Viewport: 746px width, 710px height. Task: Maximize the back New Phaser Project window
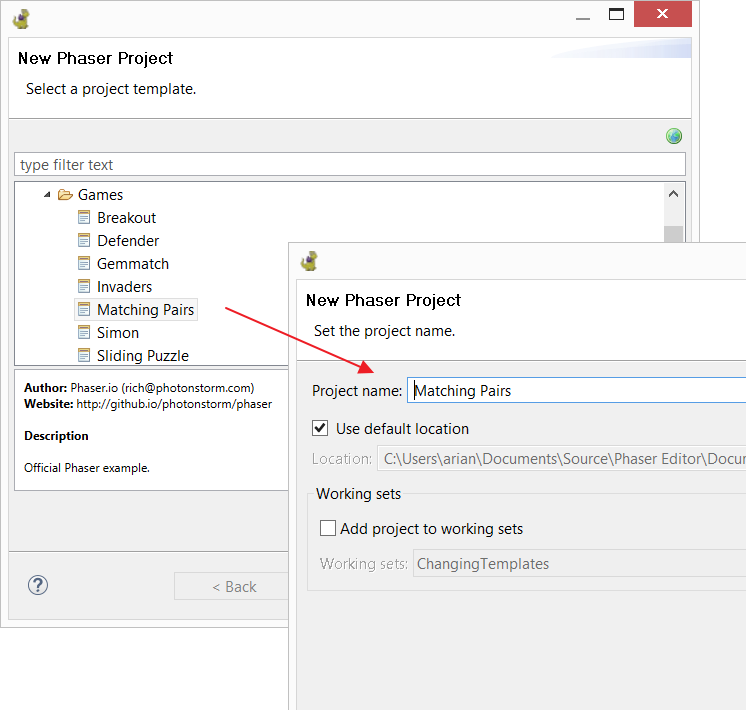click(617, 15)
